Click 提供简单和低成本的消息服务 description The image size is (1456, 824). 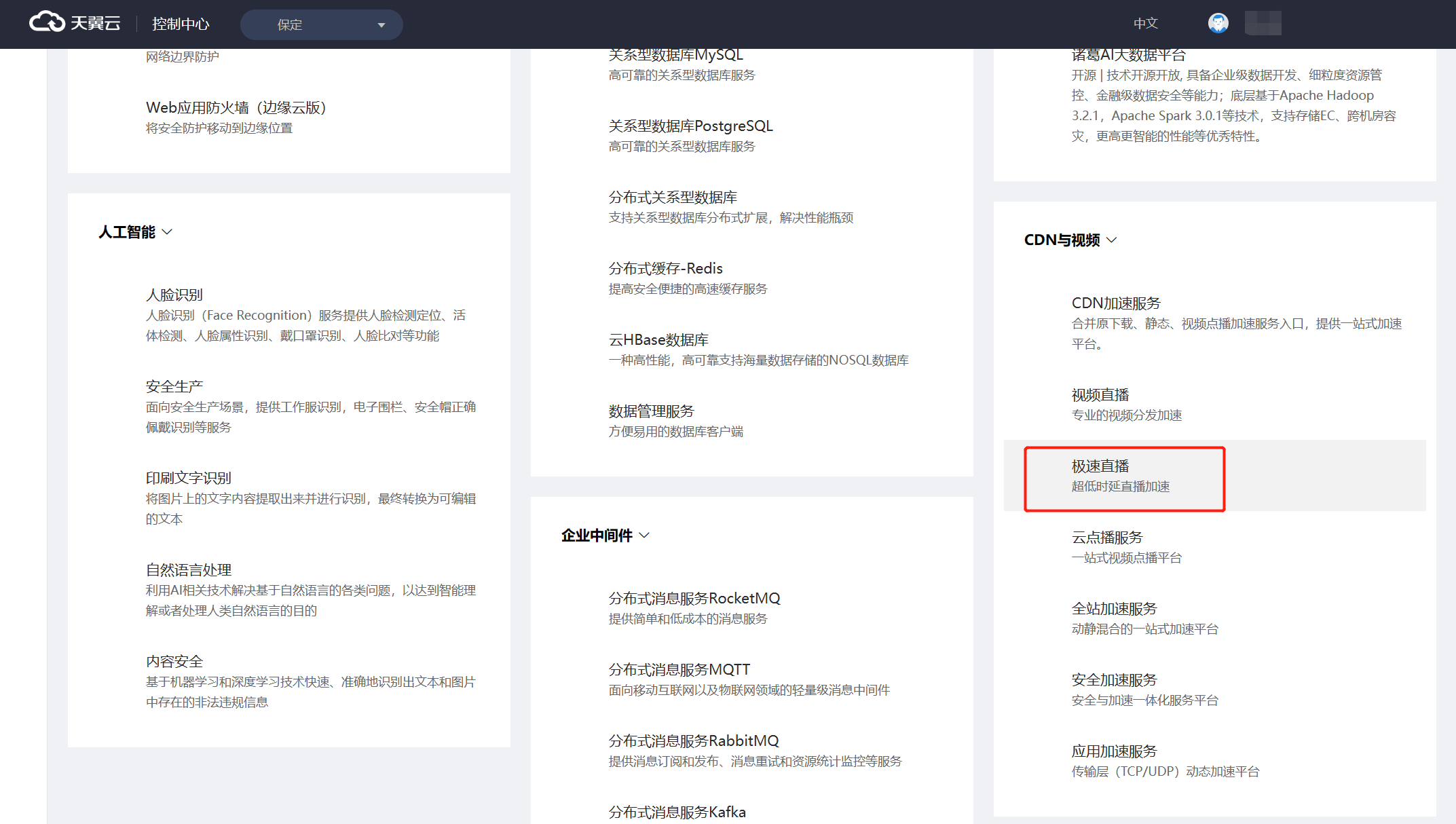(688, 619)
